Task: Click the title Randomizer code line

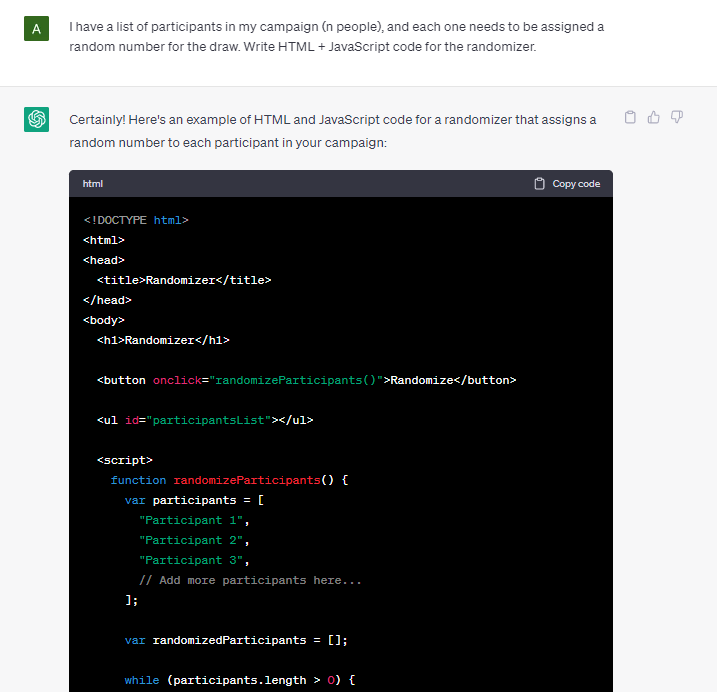Action: tap(184, 280)
